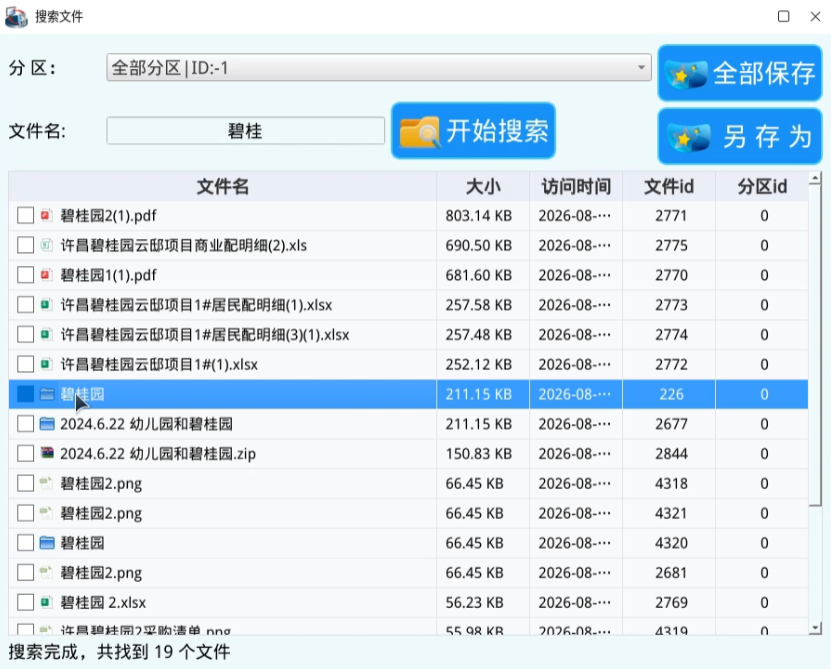Check the box for 碧桂园2(1).pdf

pos(25,215)
